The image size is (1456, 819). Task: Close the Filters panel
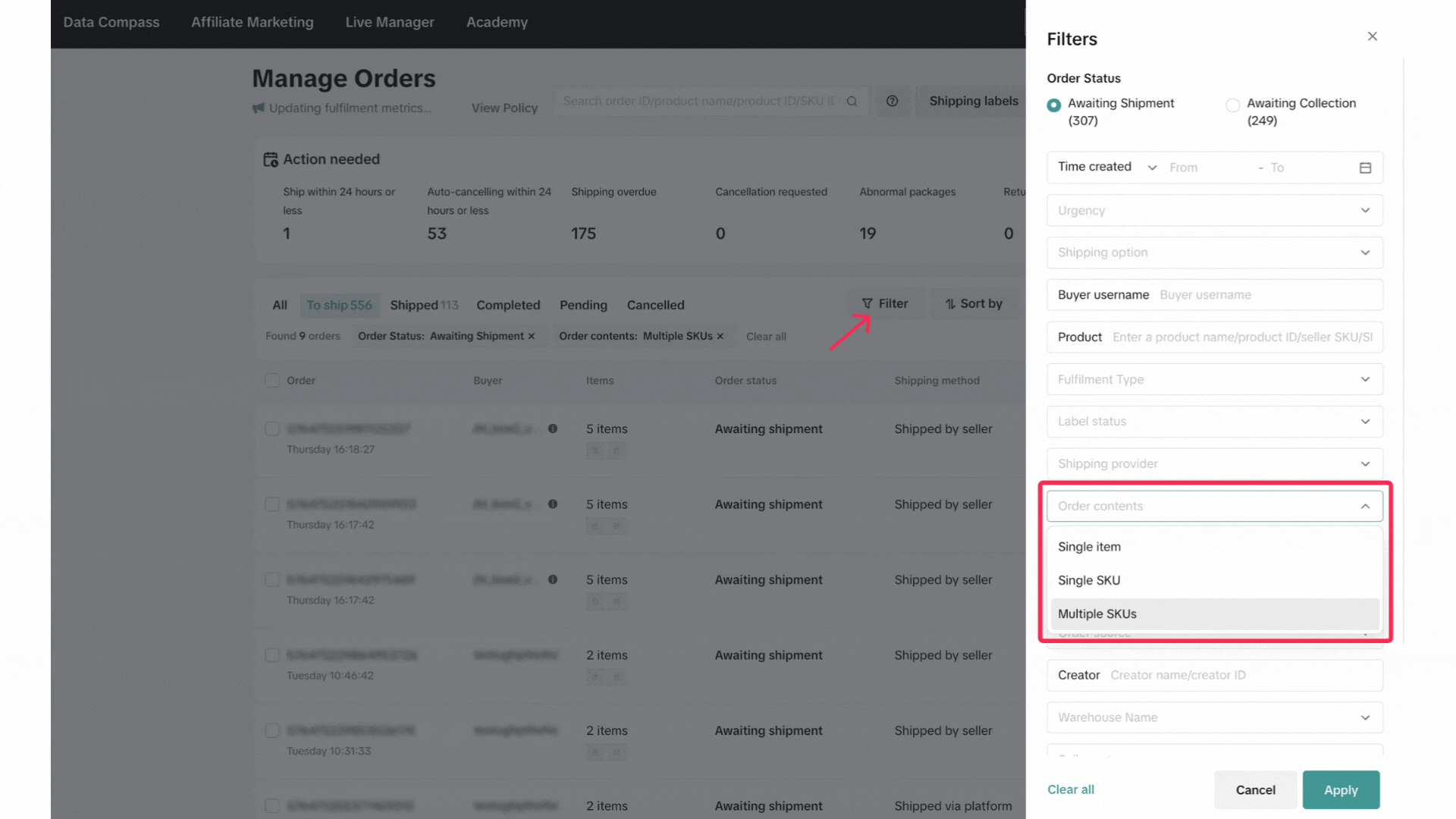pos(1372,36)
